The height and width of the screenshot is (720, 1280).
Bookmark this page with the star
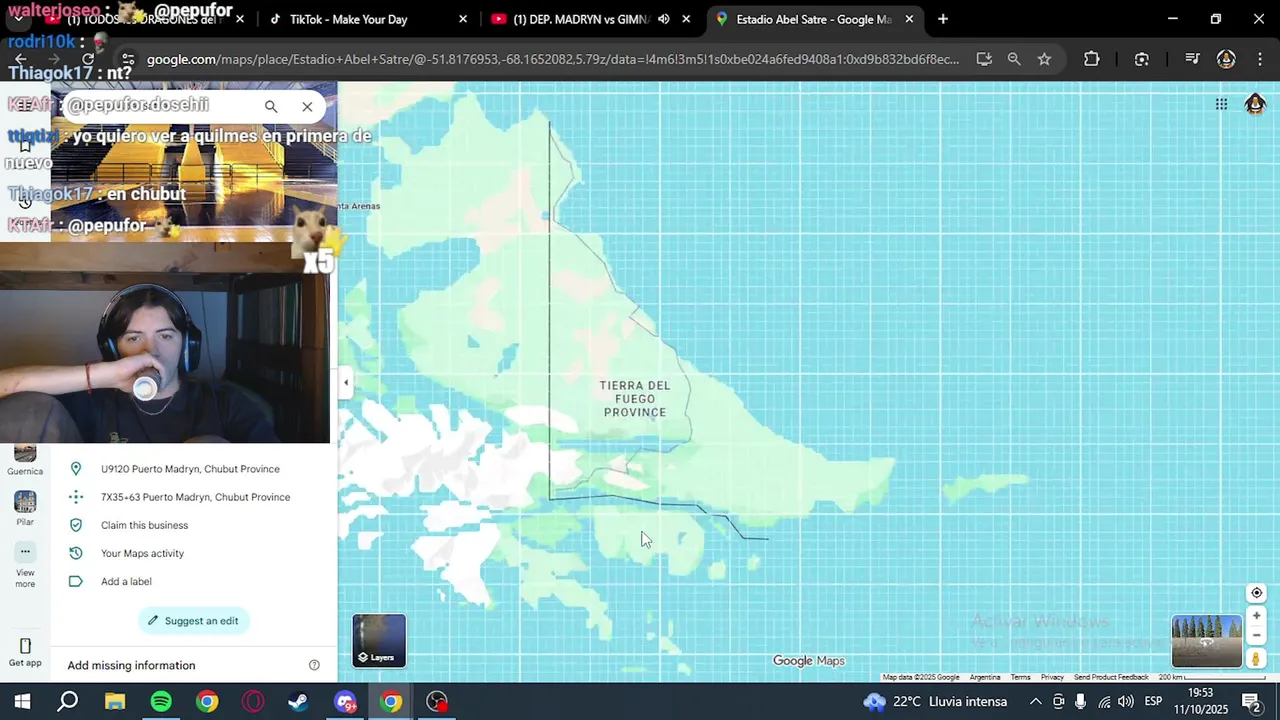pos(1044,59)
